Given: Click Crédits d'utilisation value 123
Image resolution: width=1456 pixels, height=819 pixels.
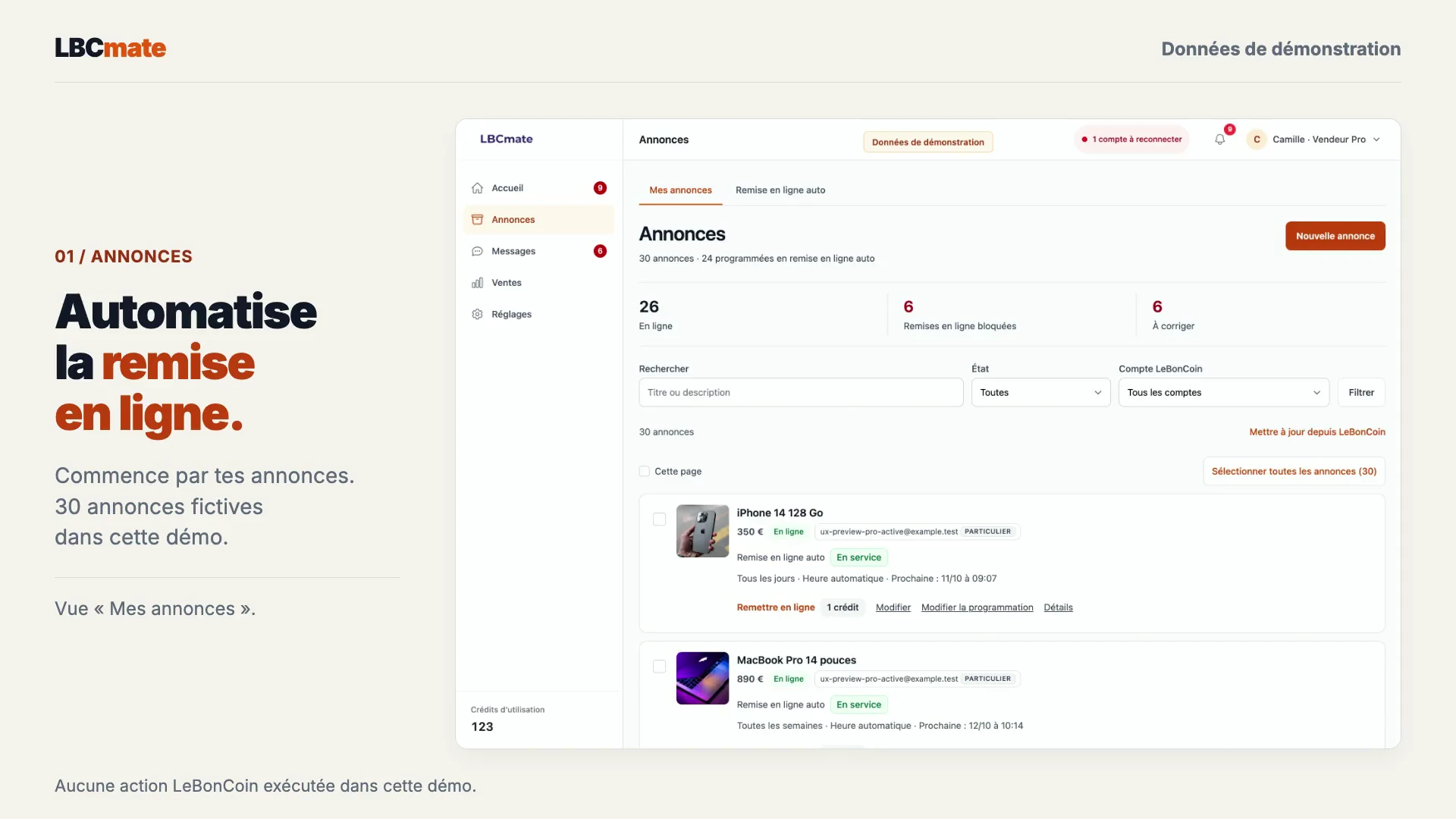Looking at the screenshot, I should [x=482, y=727].
